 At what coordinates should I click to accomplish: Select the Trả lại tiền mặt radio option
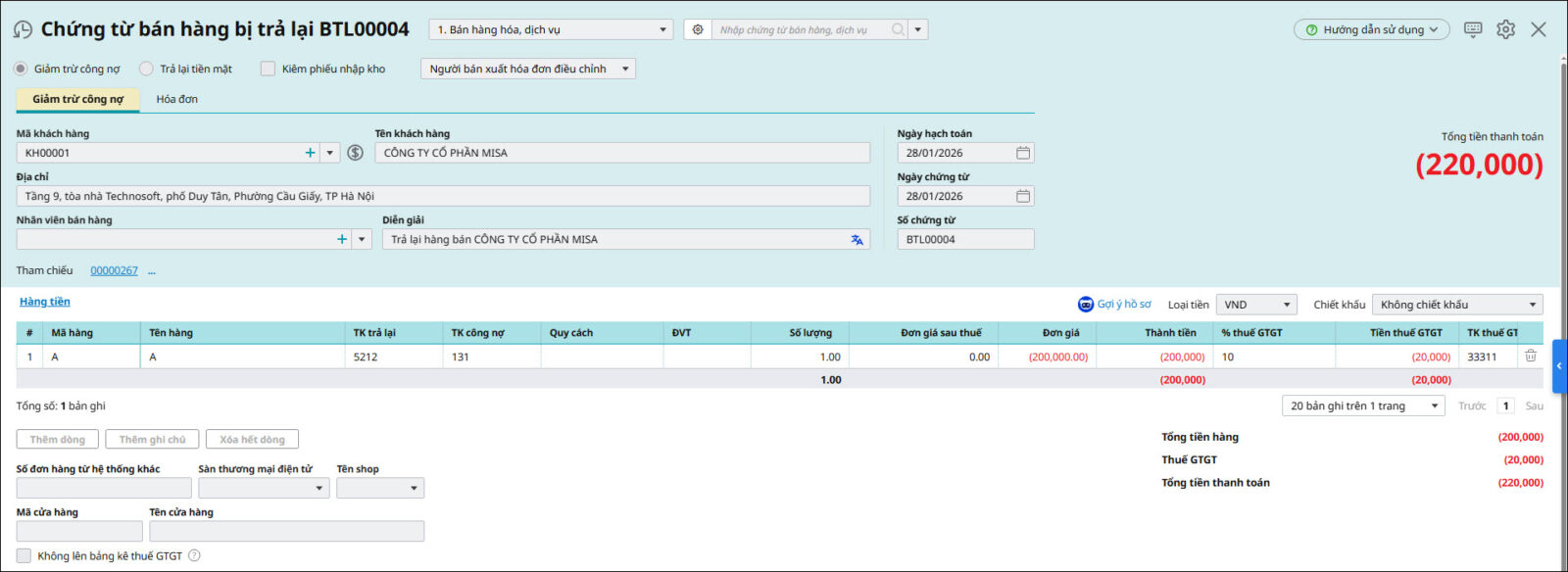pyautogui.click(x=147, y=69)
